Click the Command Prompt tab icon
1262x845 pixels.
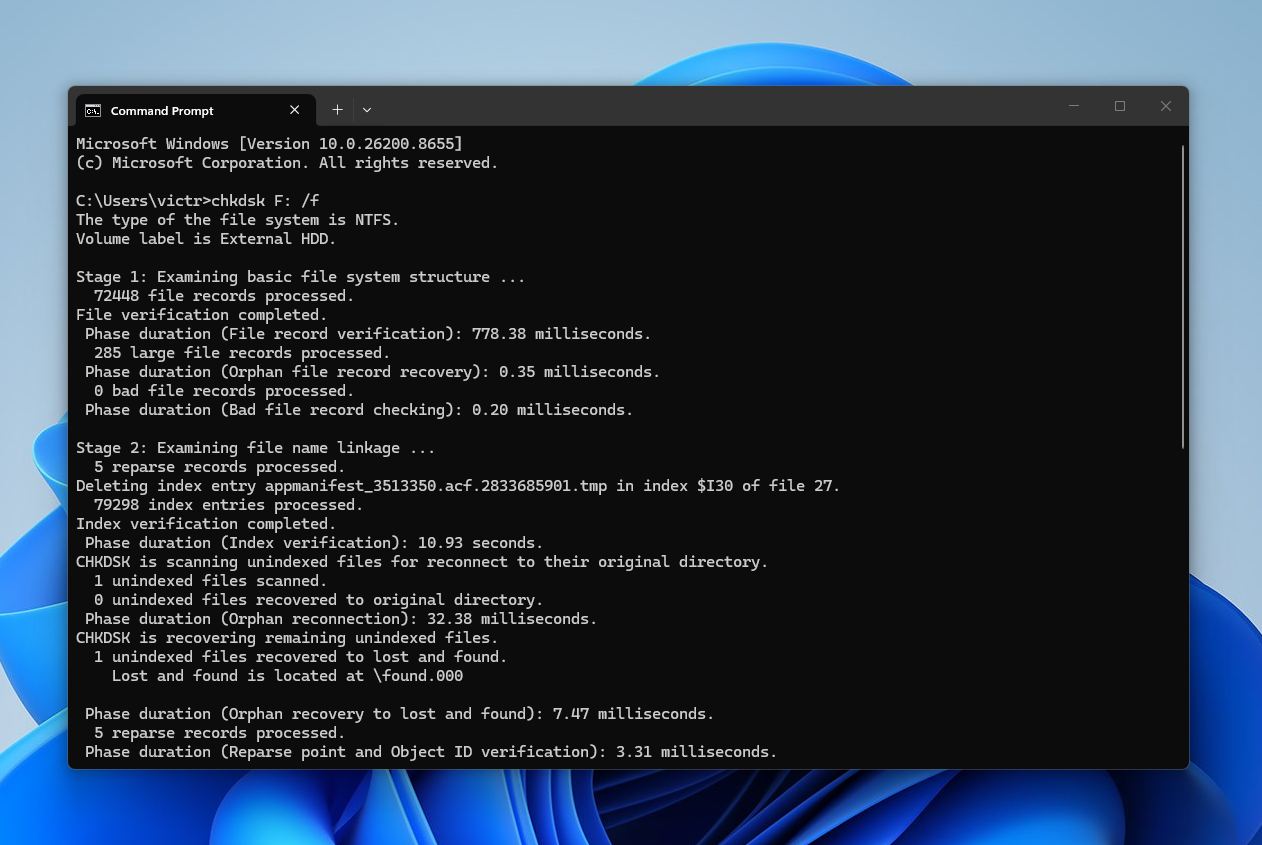click(93, 110)
